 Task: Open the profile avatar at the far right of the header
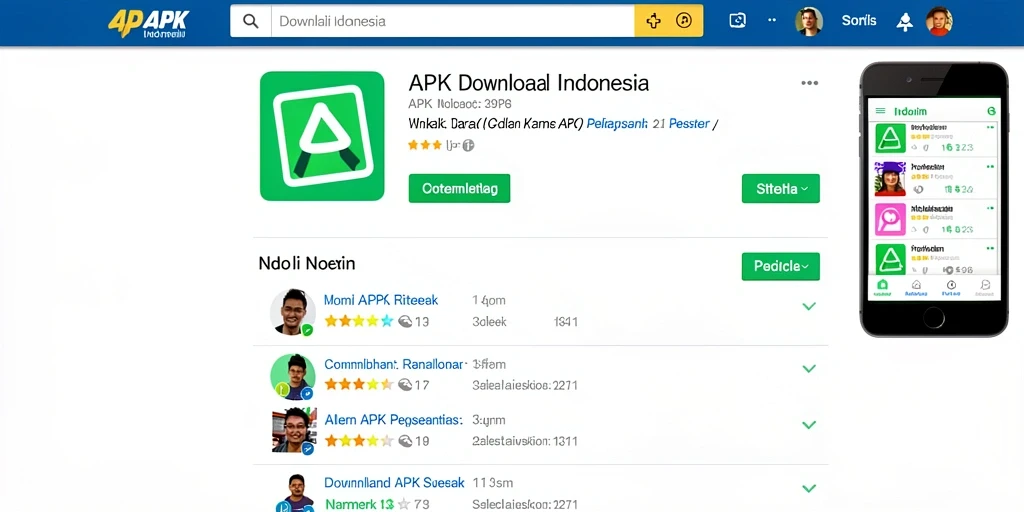click(x=939, y=22)
